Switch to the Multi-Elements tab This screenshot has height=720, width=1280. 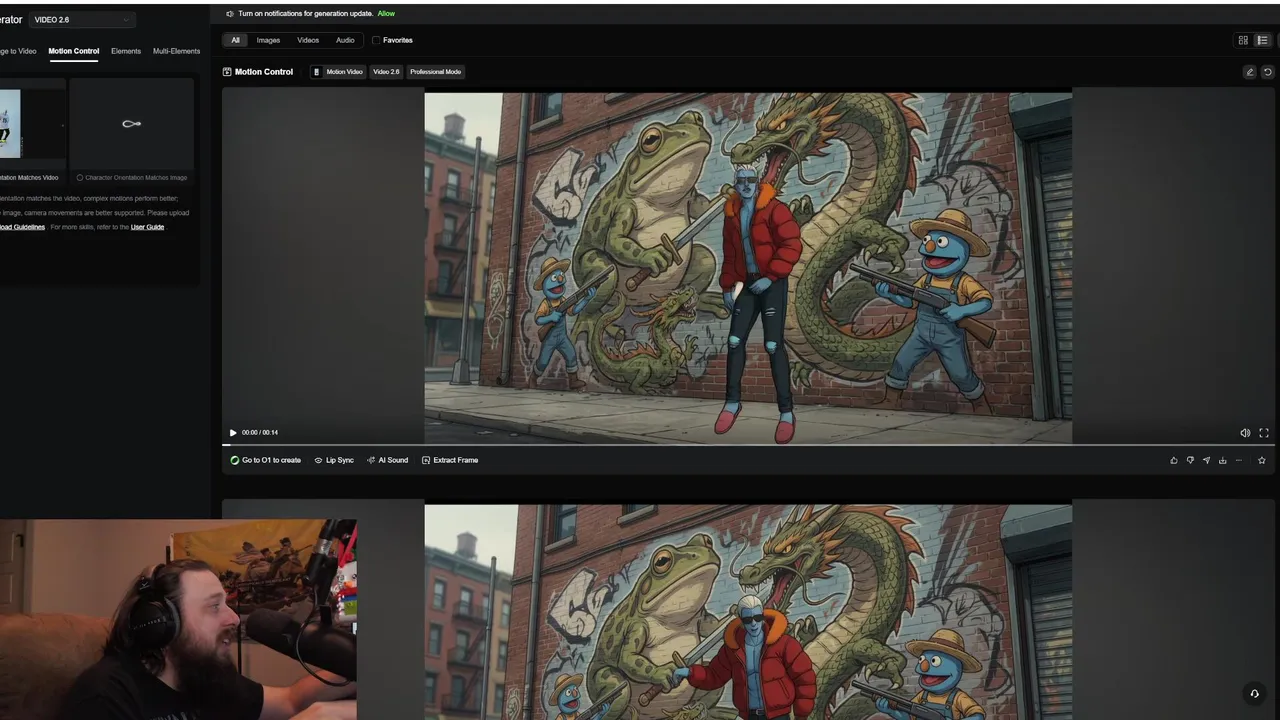point(176,51)
